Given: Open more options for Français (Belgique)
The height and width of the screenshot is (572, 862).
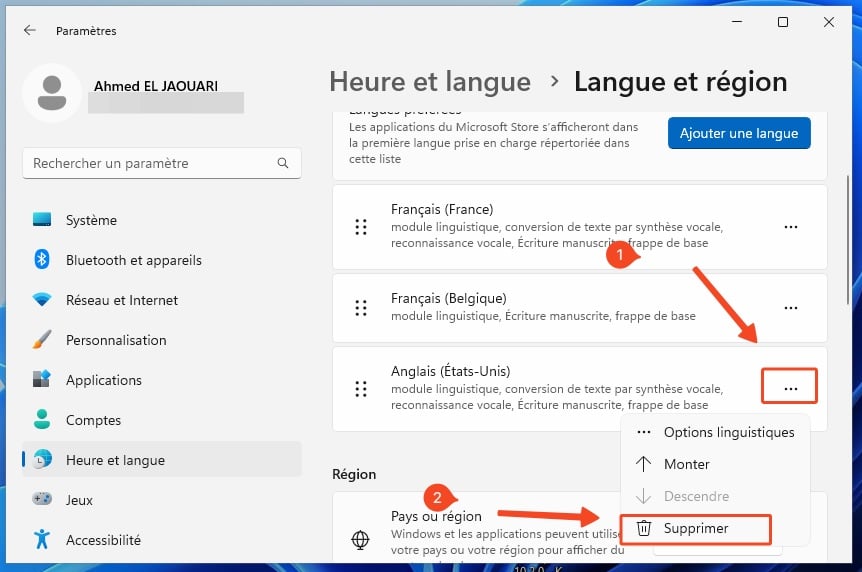Looking at the screenshot, I should (791, 307).
